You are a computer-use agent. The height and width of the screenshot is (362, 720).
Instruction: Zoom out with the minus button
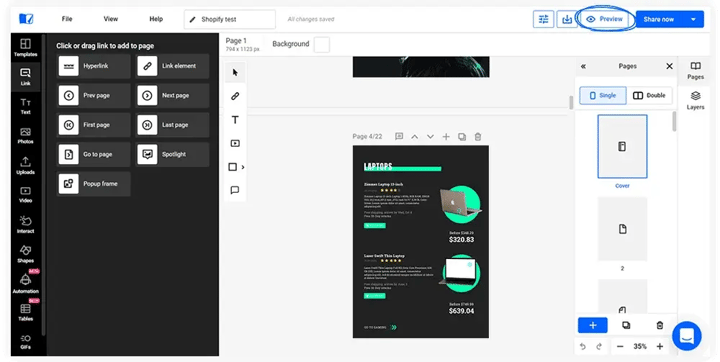coord(620,346)
